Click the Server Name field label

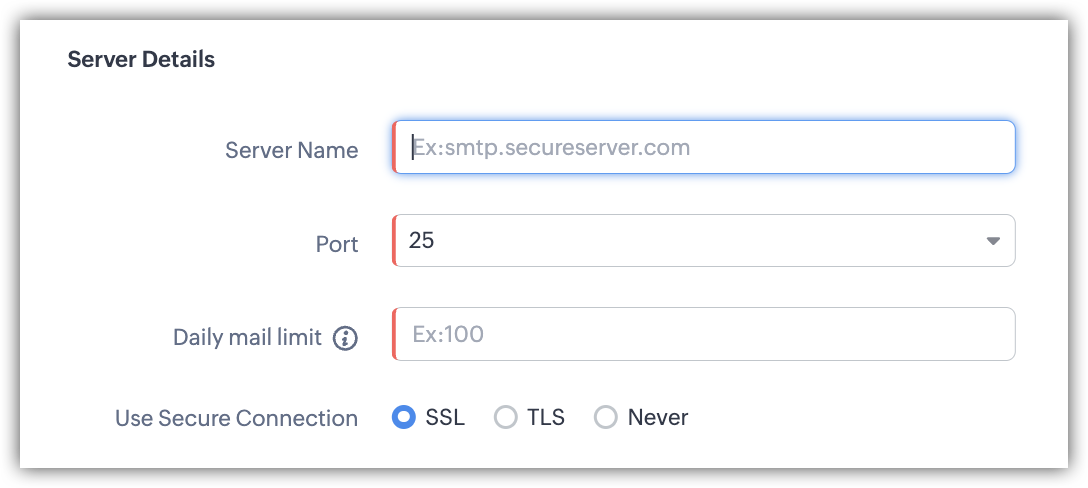point(291,150)
